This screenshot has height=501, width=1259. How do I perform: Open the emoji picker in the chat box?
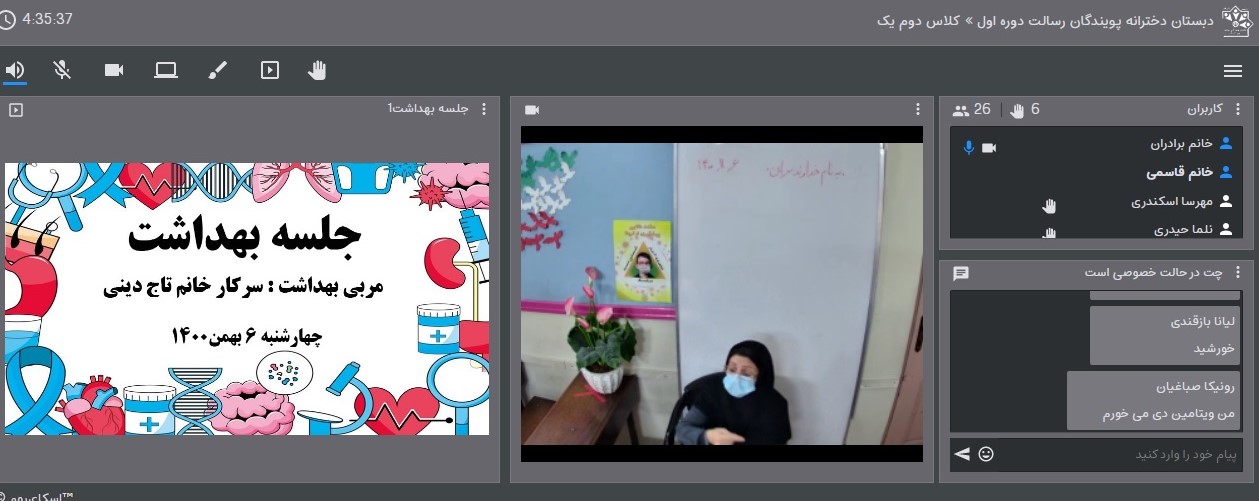(986, 454)
